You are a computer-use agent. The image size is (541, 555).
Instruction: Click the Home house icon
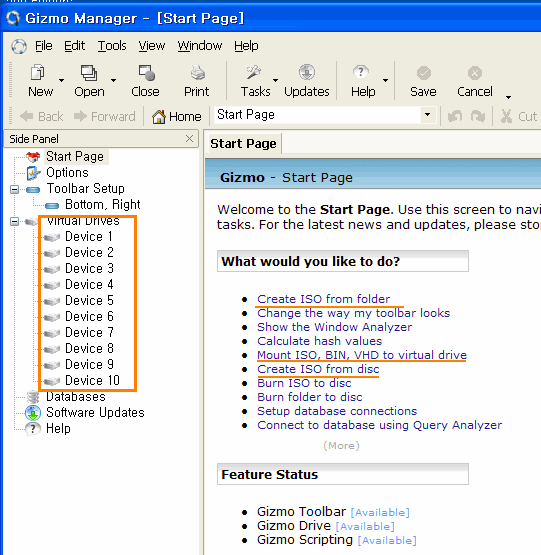coord(159,116)
